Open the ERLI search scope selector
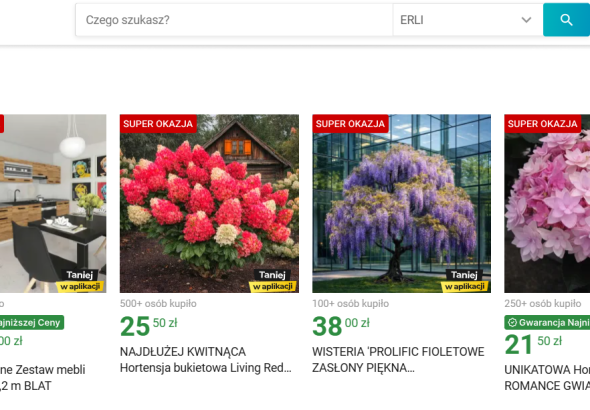Viewport: 590px width, 410px height. (468, 20)
